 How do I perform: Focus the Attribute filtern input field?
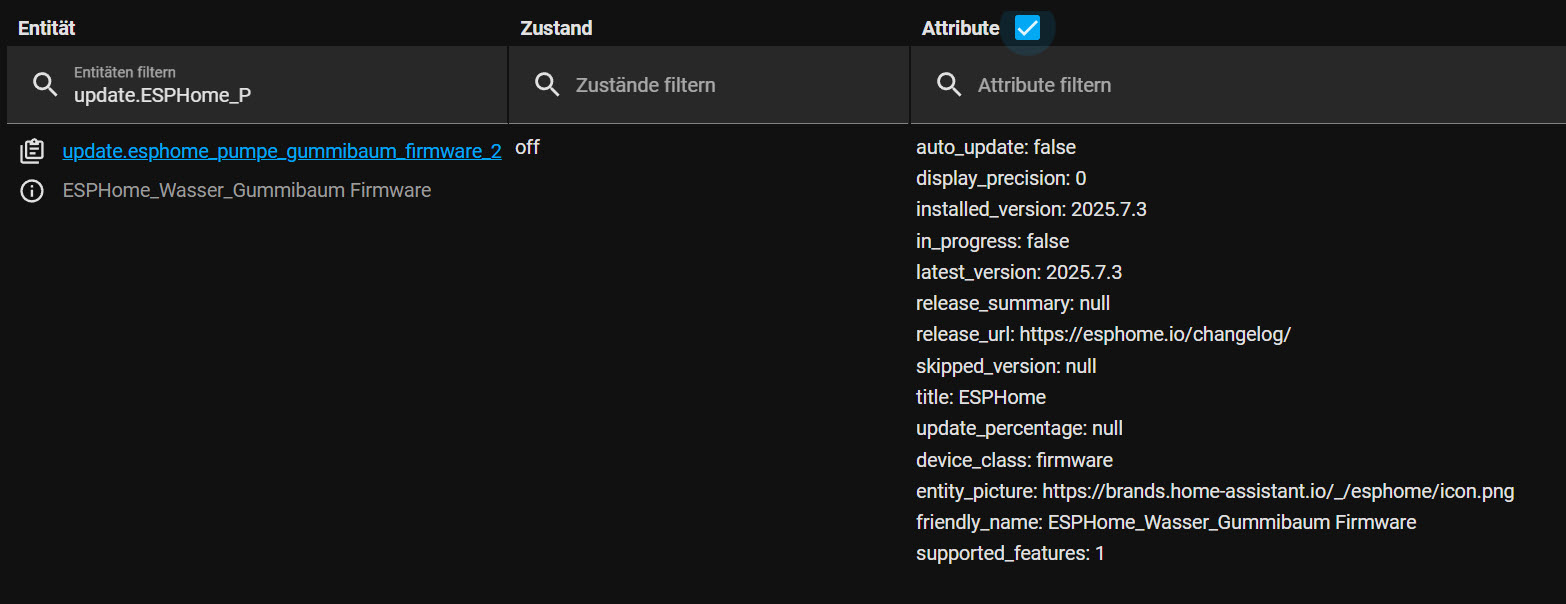(x=1238, y=85)
